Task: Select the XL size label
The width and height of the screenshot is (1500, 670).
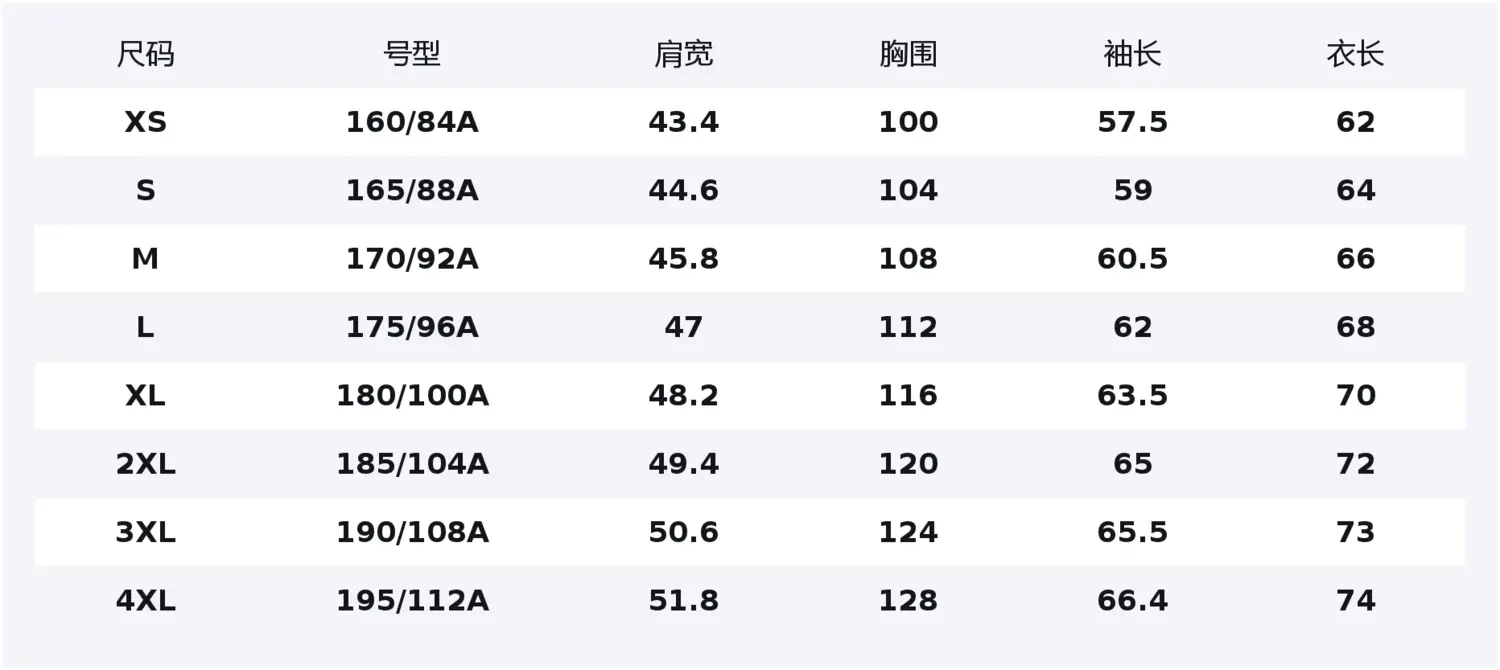Action: (145, 396)
